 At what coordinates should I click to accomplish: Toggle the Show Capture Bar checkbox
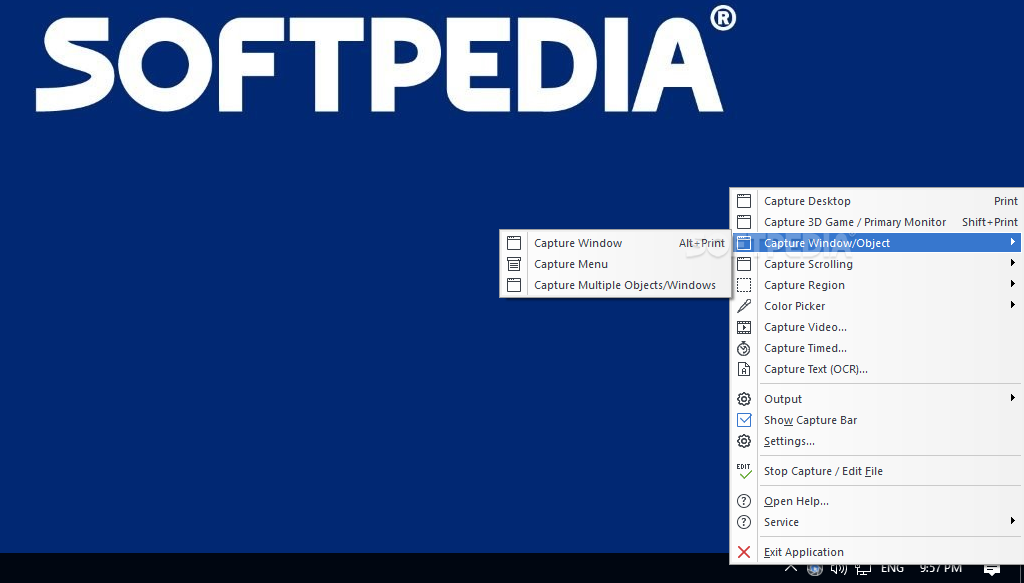pyautogui.click(x=744, y=420)
